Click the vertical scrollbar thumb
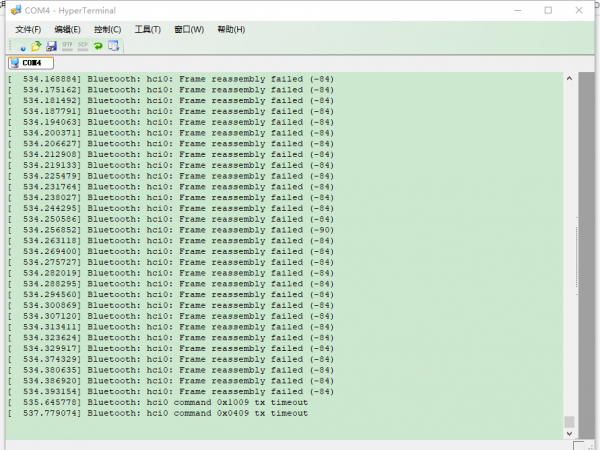 [570, 421]
